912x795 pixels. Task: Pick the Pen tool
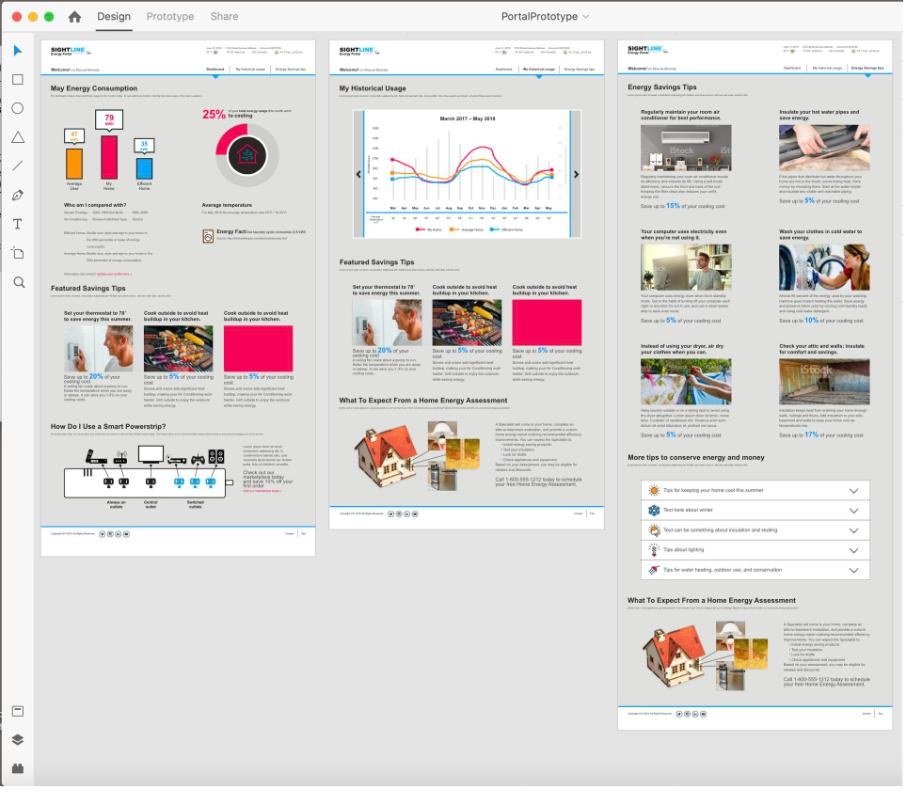[x=18, y=196]
